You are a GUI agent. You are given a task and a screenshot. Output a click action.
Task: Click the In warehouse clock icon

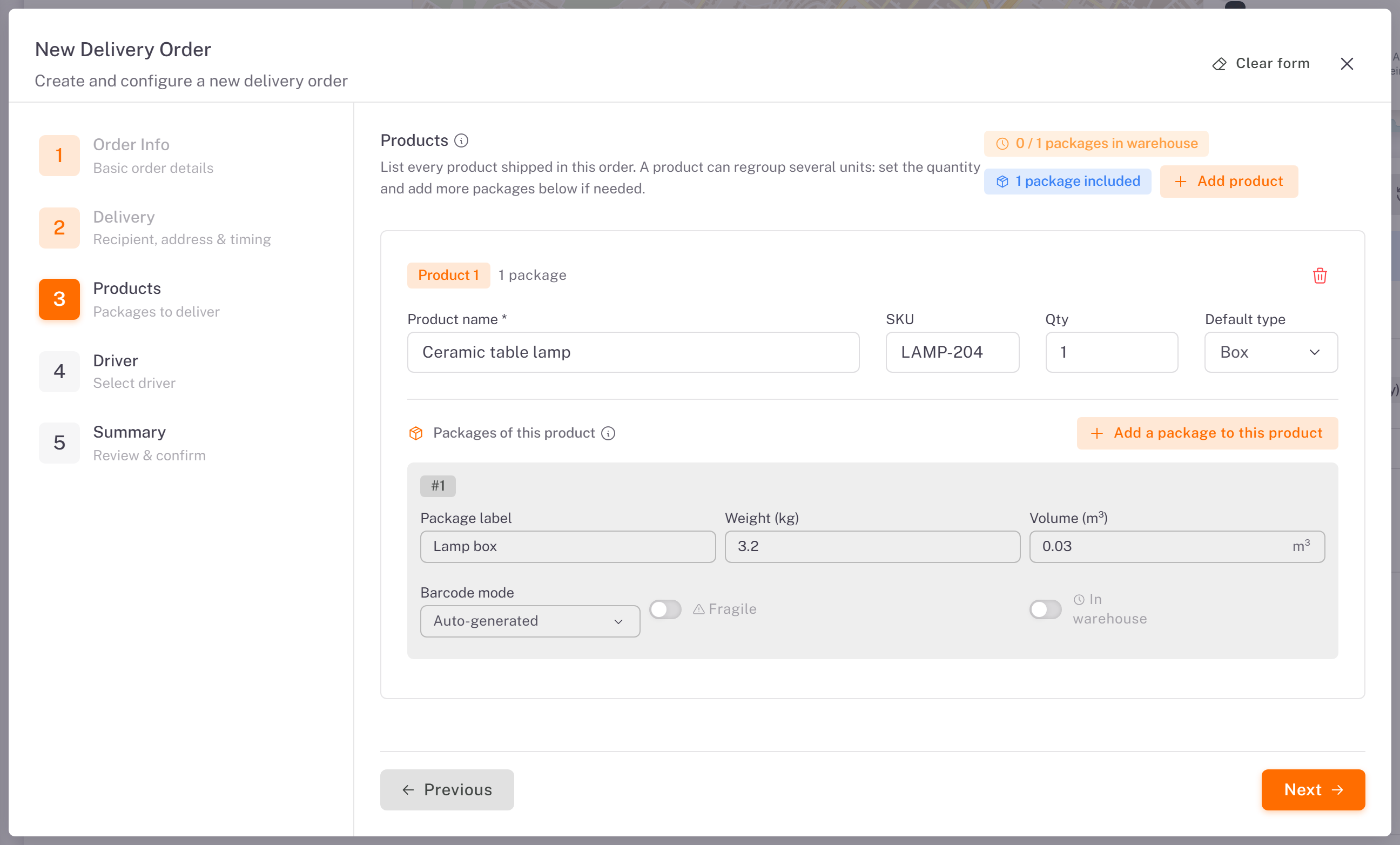point(1079,600)
